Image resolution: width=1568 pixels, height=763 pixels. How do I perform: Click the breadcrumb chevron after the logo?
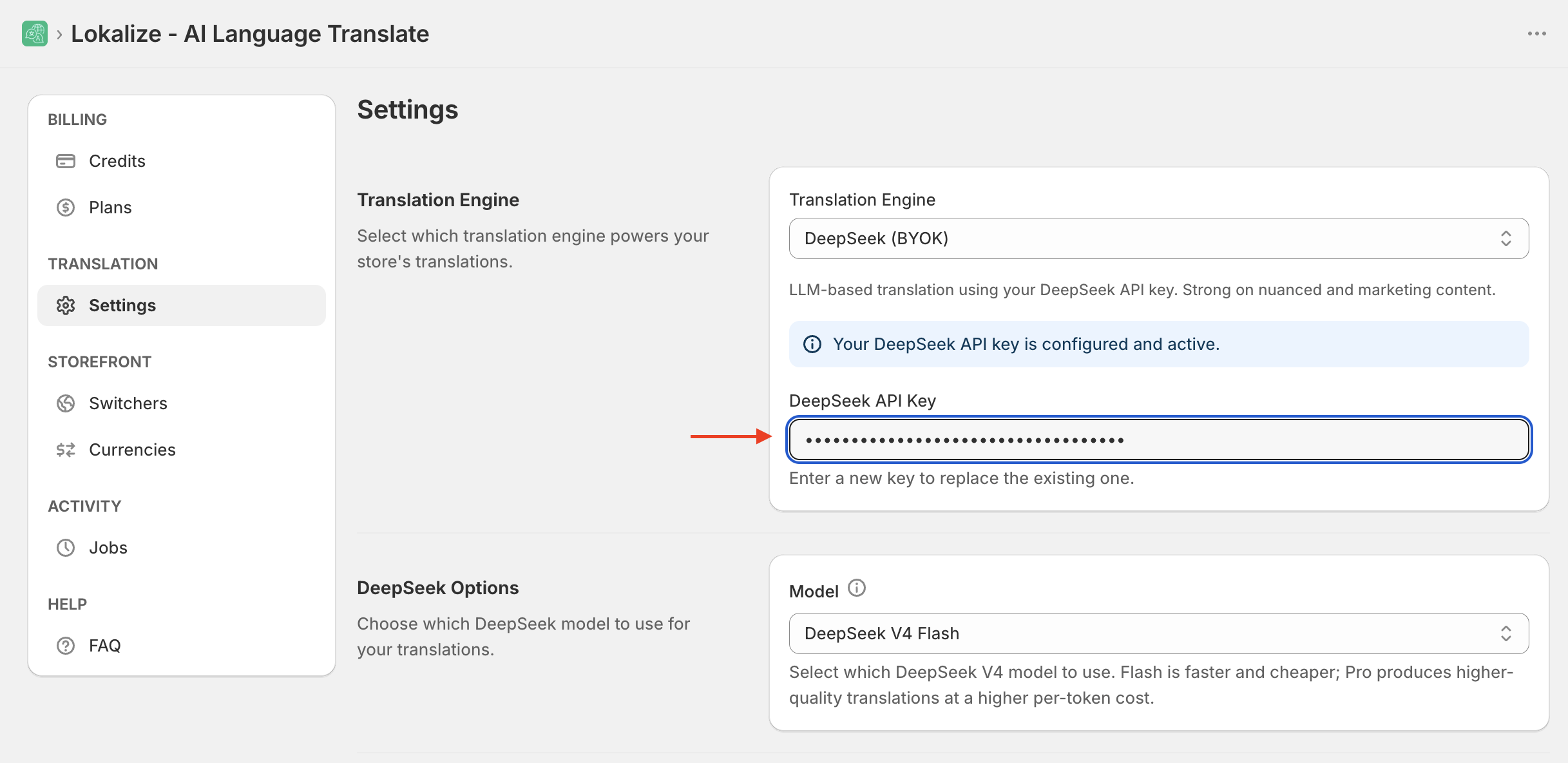(59, 34)
